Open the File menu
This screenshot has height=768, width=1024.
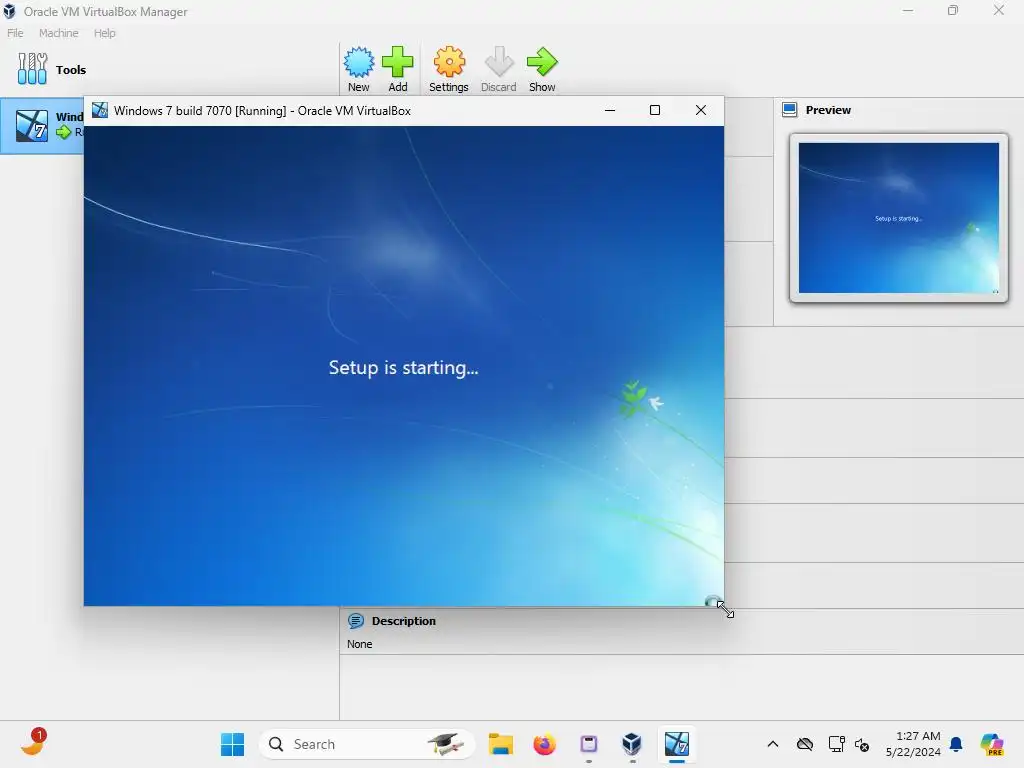pyautogui.click(x=15, y=33)
